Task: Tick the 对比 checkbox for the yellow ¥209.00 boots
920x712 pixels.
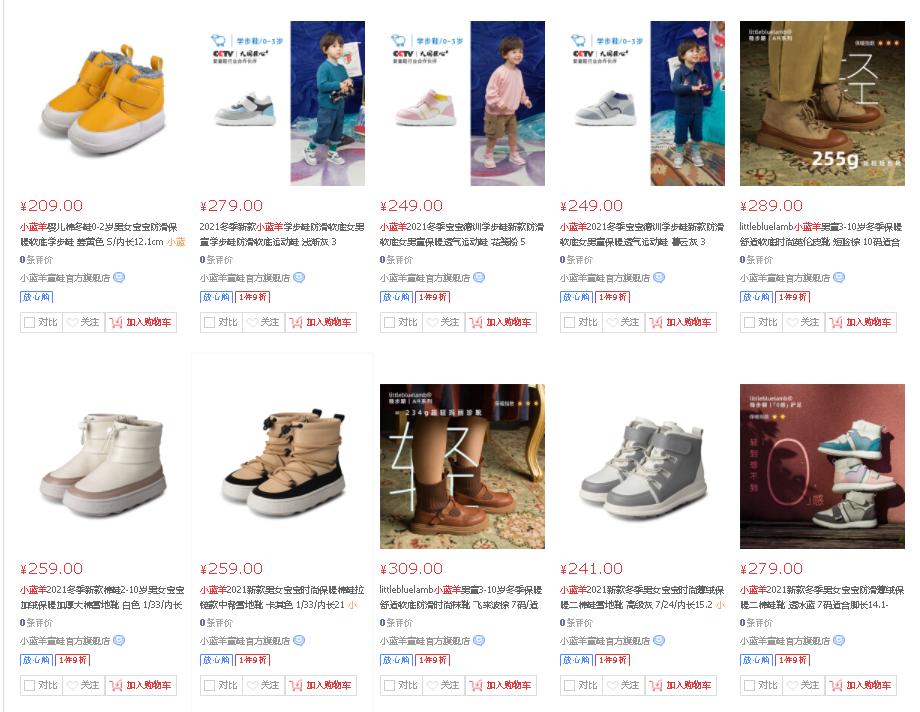Action: click(x=29, y=322)
